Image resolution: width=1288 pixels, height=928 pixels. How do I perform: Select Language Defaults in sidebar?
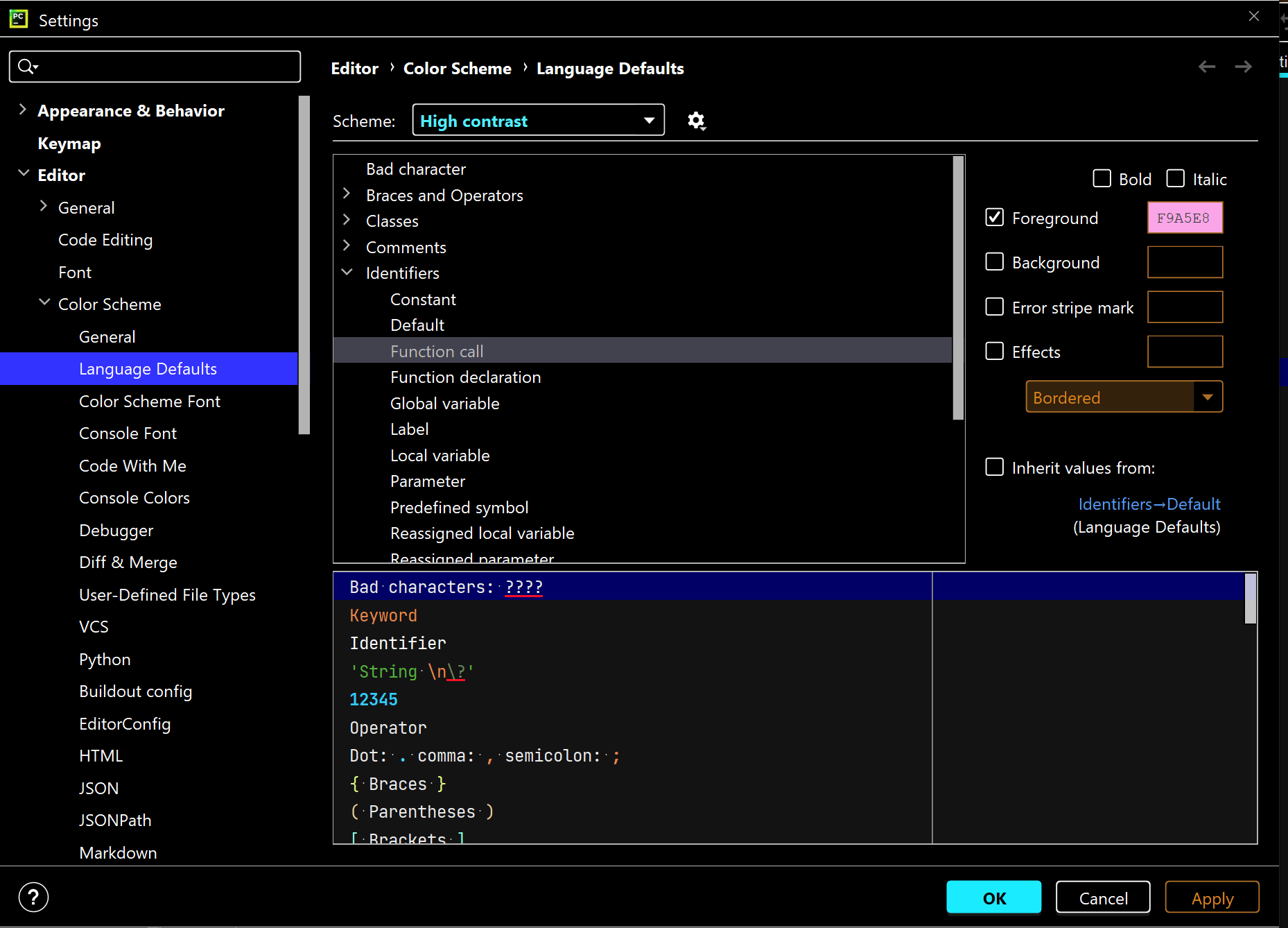(x=148, y=369)
